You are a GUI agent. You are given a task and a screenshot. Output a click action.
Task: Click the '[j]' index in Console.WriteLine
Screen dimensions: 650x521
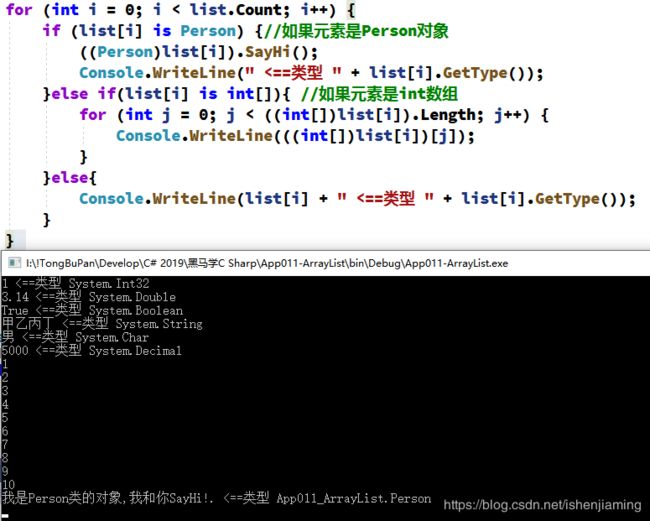coord(444,136)
